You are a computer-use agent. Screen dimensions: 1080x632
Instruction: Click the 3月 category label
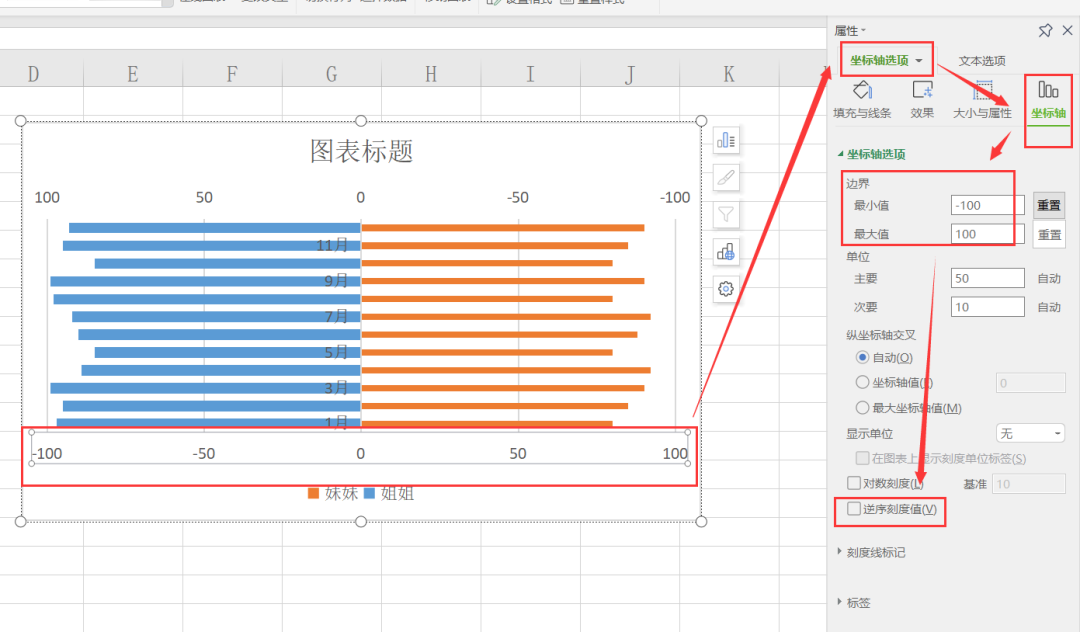[336, 388]
